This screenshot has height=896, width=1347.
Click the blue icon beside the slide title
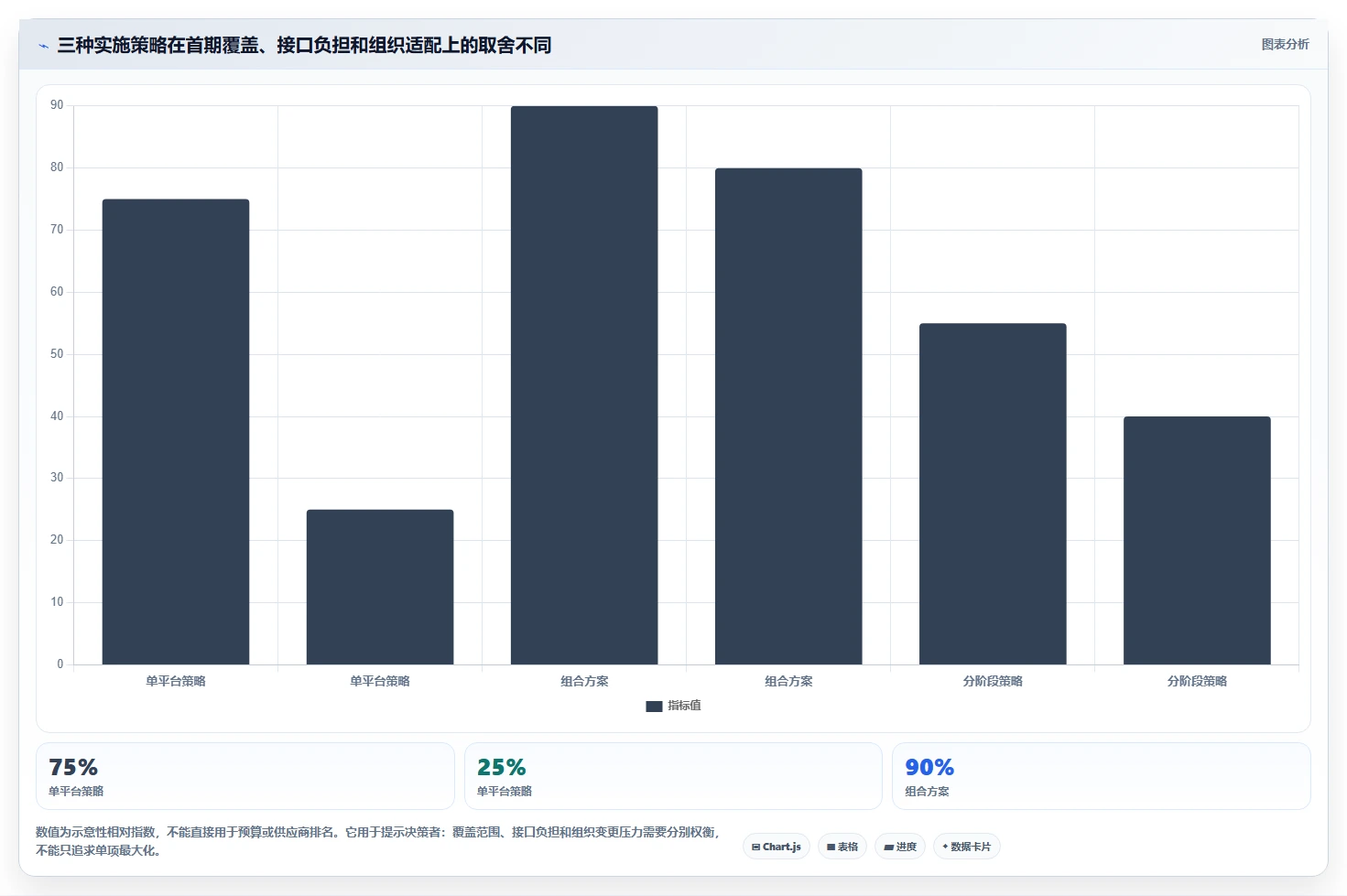43,46
